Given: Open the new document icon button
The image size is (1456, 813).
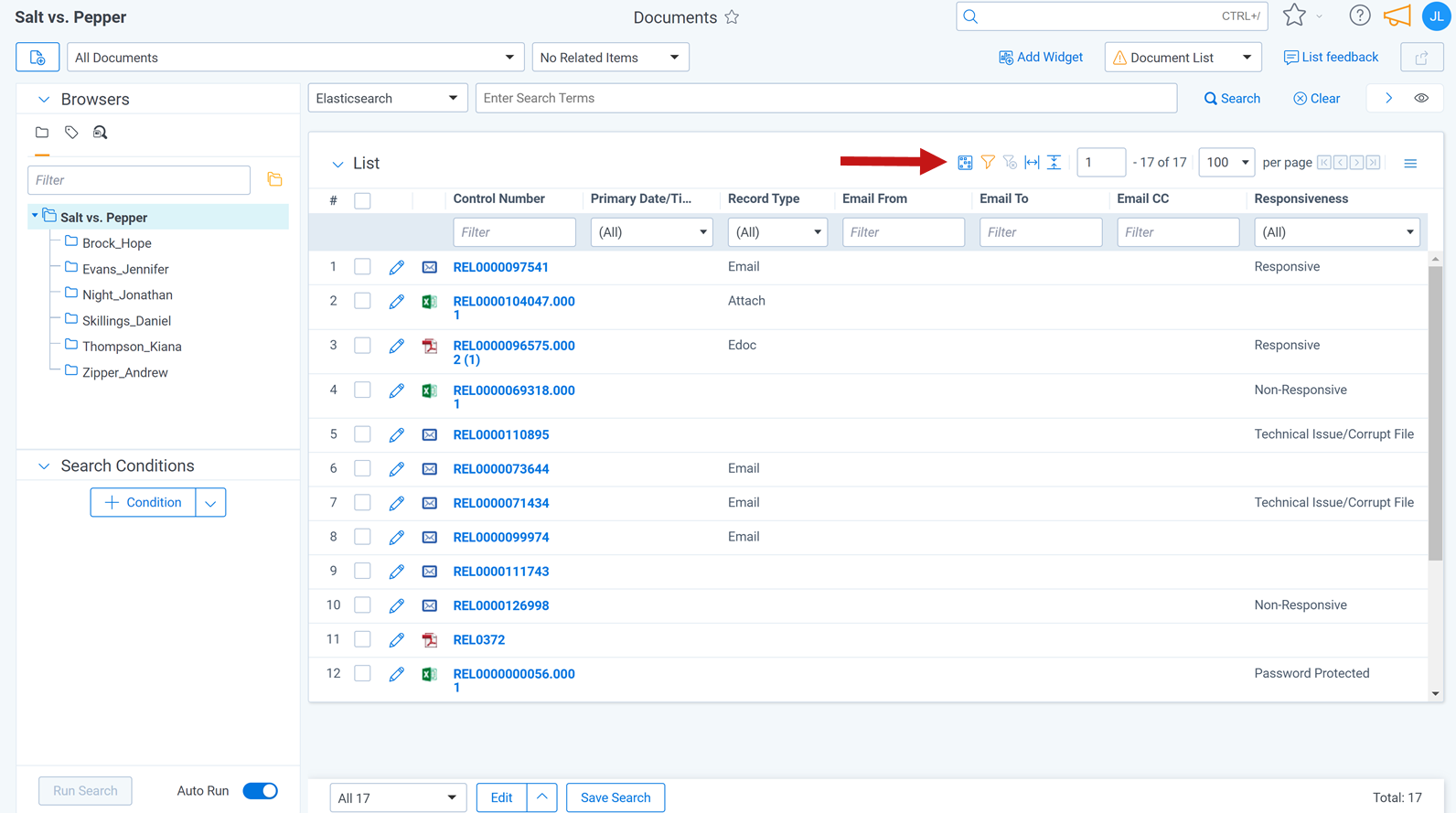Looking at the screenshot, I should click(x=37, y=58).
